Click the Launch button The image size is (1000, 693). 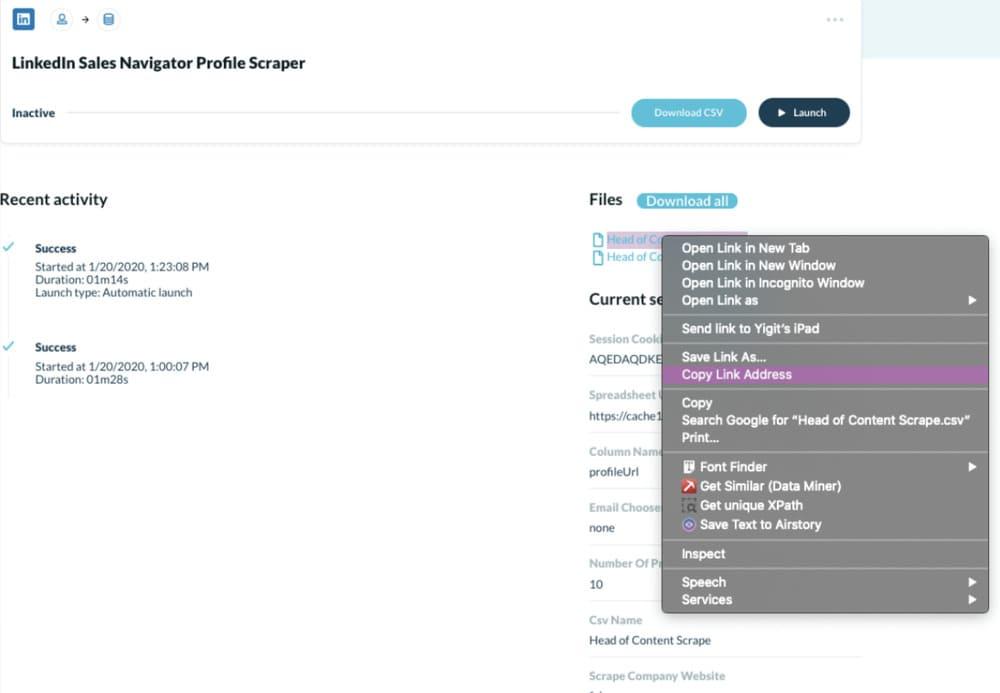[x=804, y=112]
